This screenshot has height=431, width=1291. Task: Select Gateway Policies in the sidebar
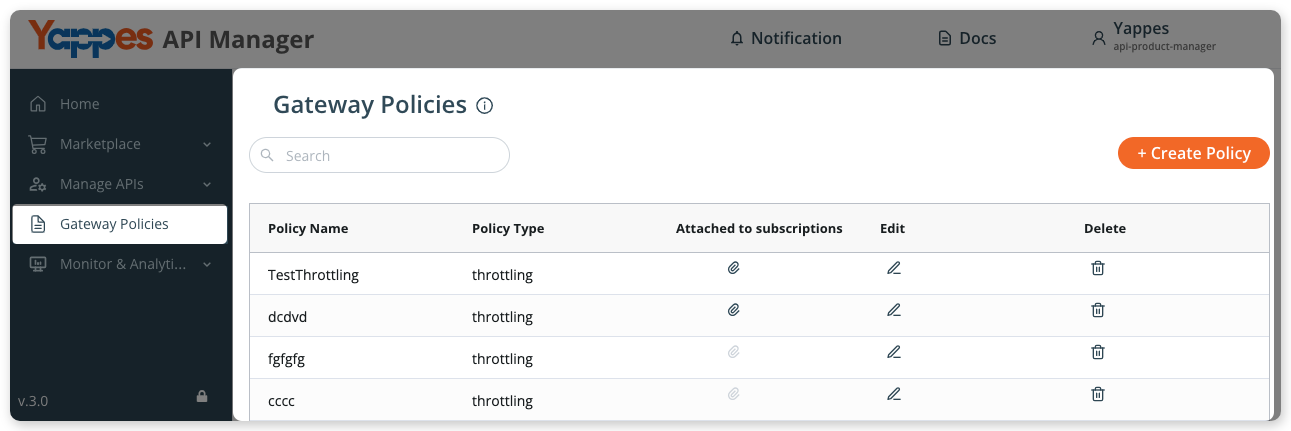click(x=114, y=224)
